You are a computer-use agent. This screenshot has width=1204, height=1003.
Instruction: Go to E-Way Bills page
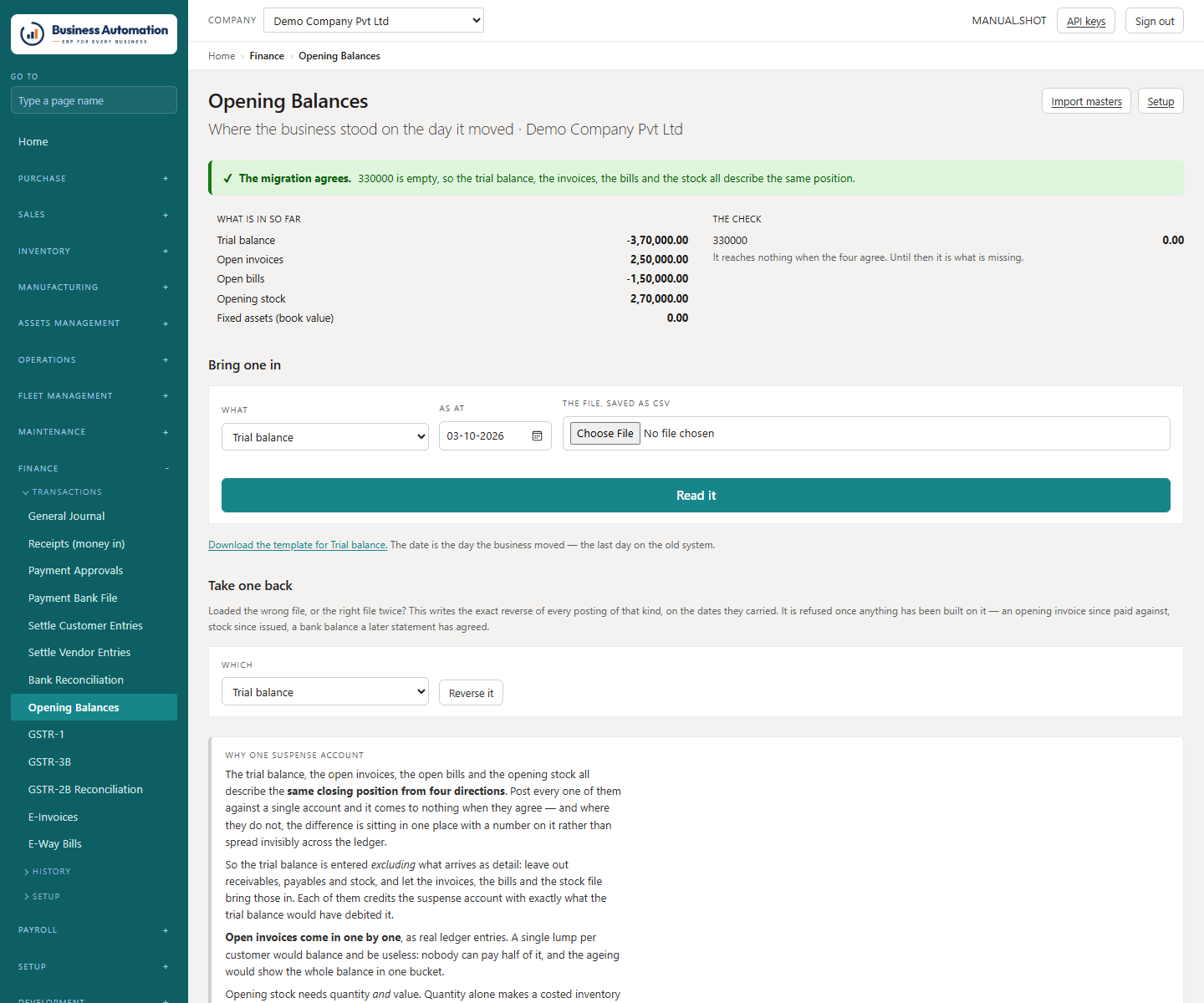(x=94, y=844)
